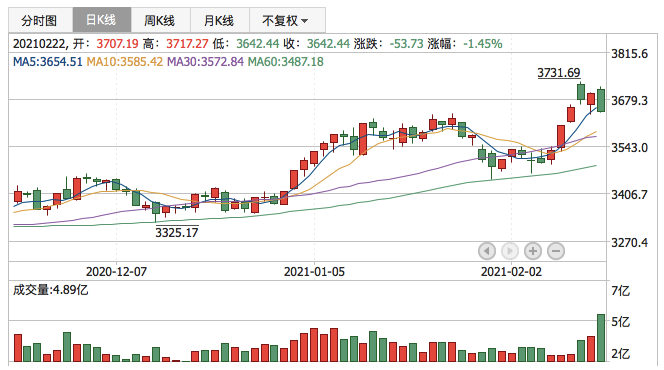Click the 2020-12-07 date axis label
The width and height of the screenshot is (664, 370).
pos(116,271)
